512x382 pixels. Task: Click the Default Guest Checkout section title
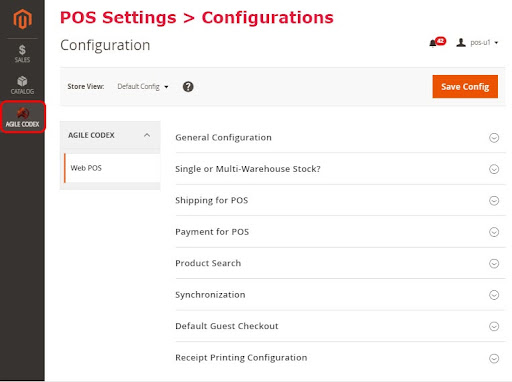click(227, 326)
